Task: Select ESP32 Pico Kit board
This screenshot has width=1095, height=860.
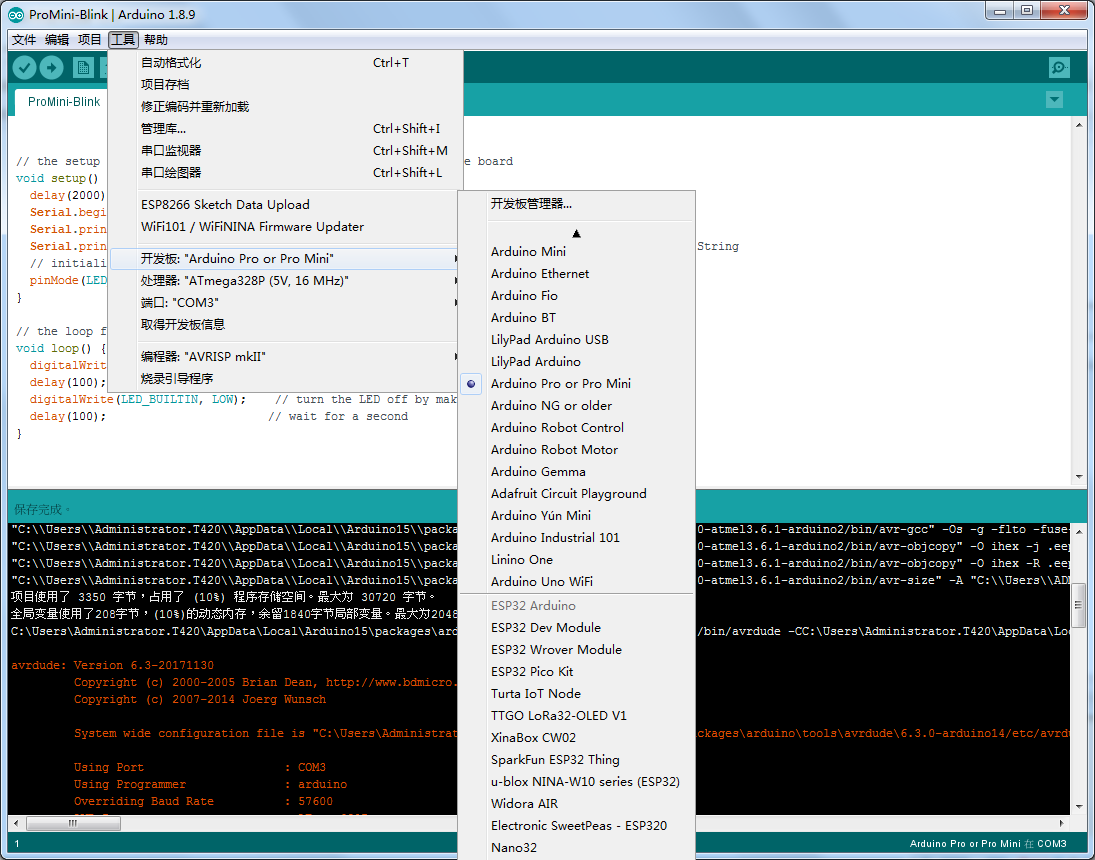Action: coord(577,672)
